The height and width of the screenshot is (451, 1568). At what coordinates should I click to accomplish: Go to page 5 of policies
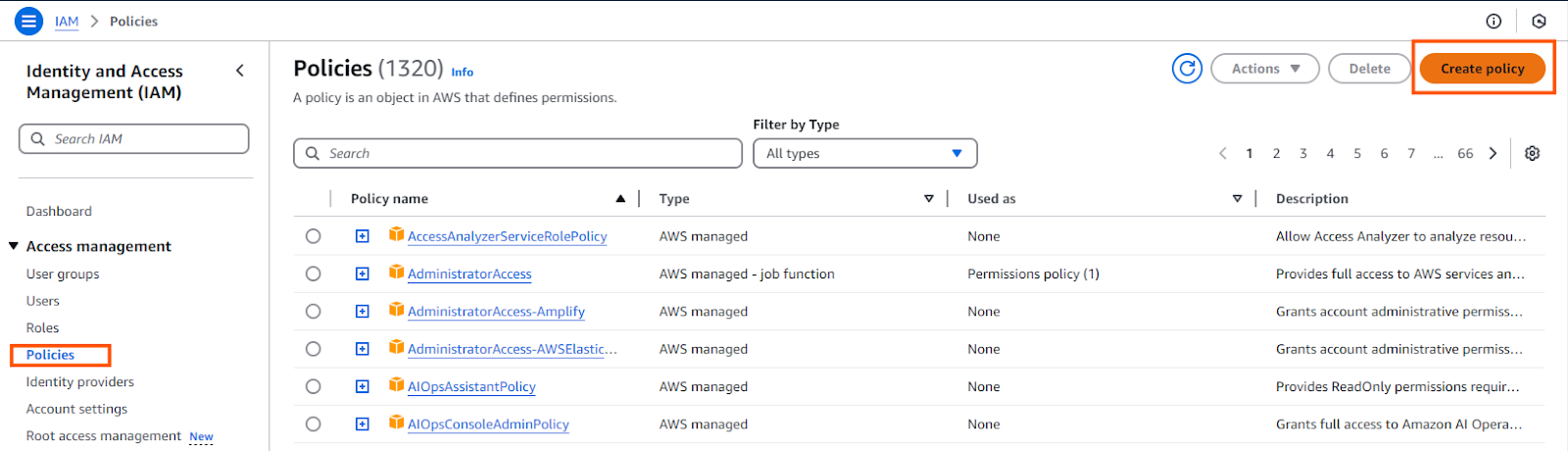(x=1357, y=153)
